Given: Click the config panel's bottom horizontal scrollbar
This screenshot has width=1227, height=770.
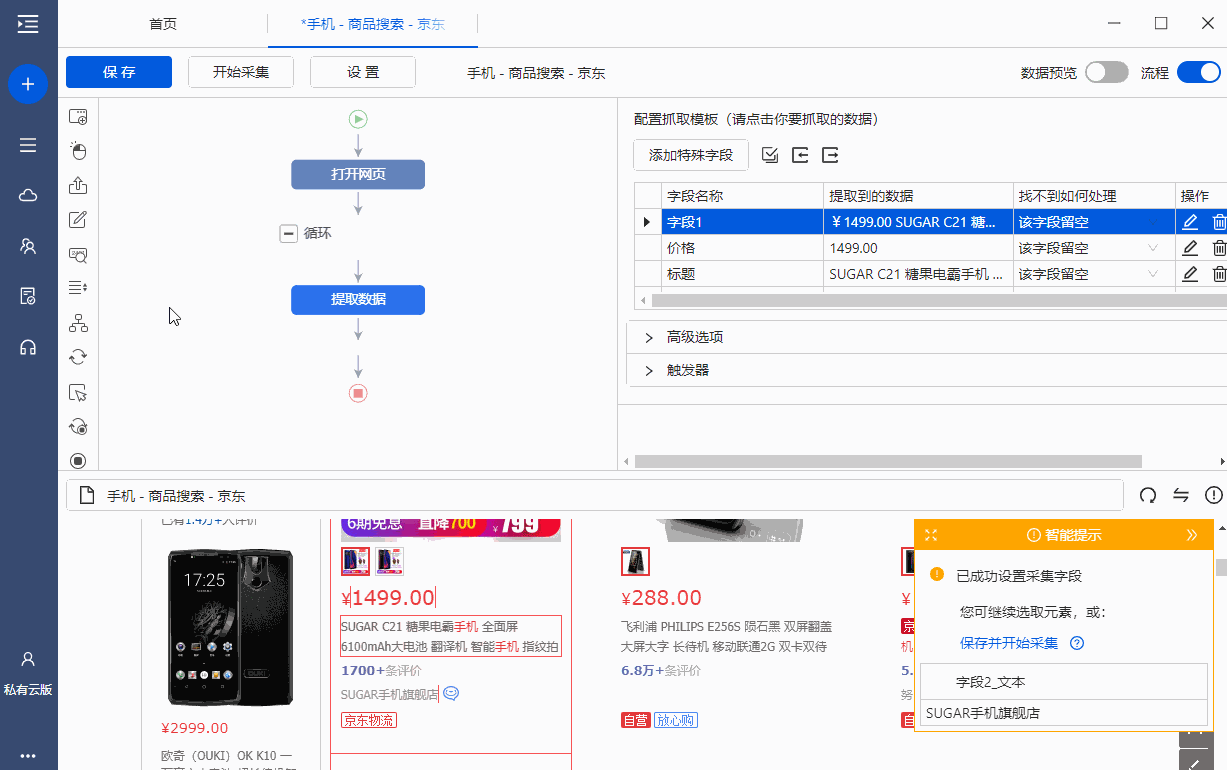Looking at the screenshot, I should click(x=888, y=461).
